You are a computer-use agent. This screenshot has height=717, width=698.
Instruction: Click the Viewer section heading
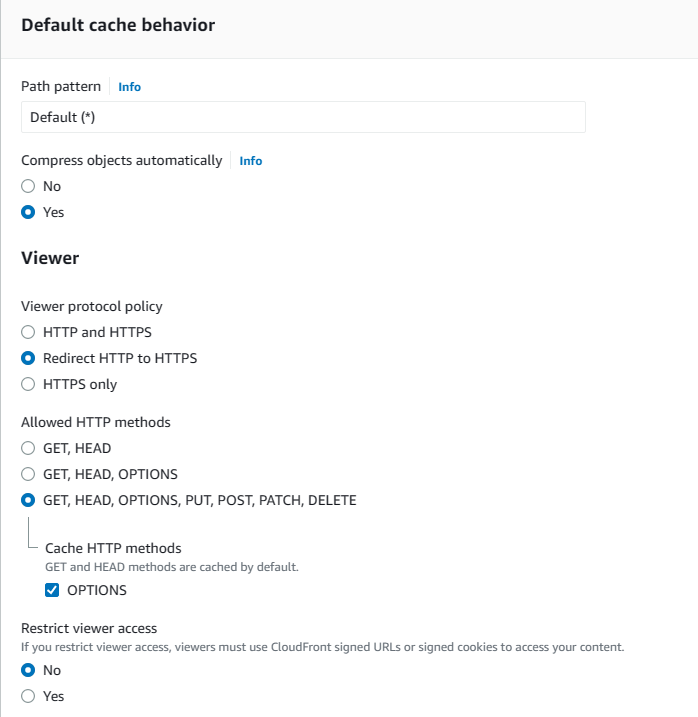(50, 258)
